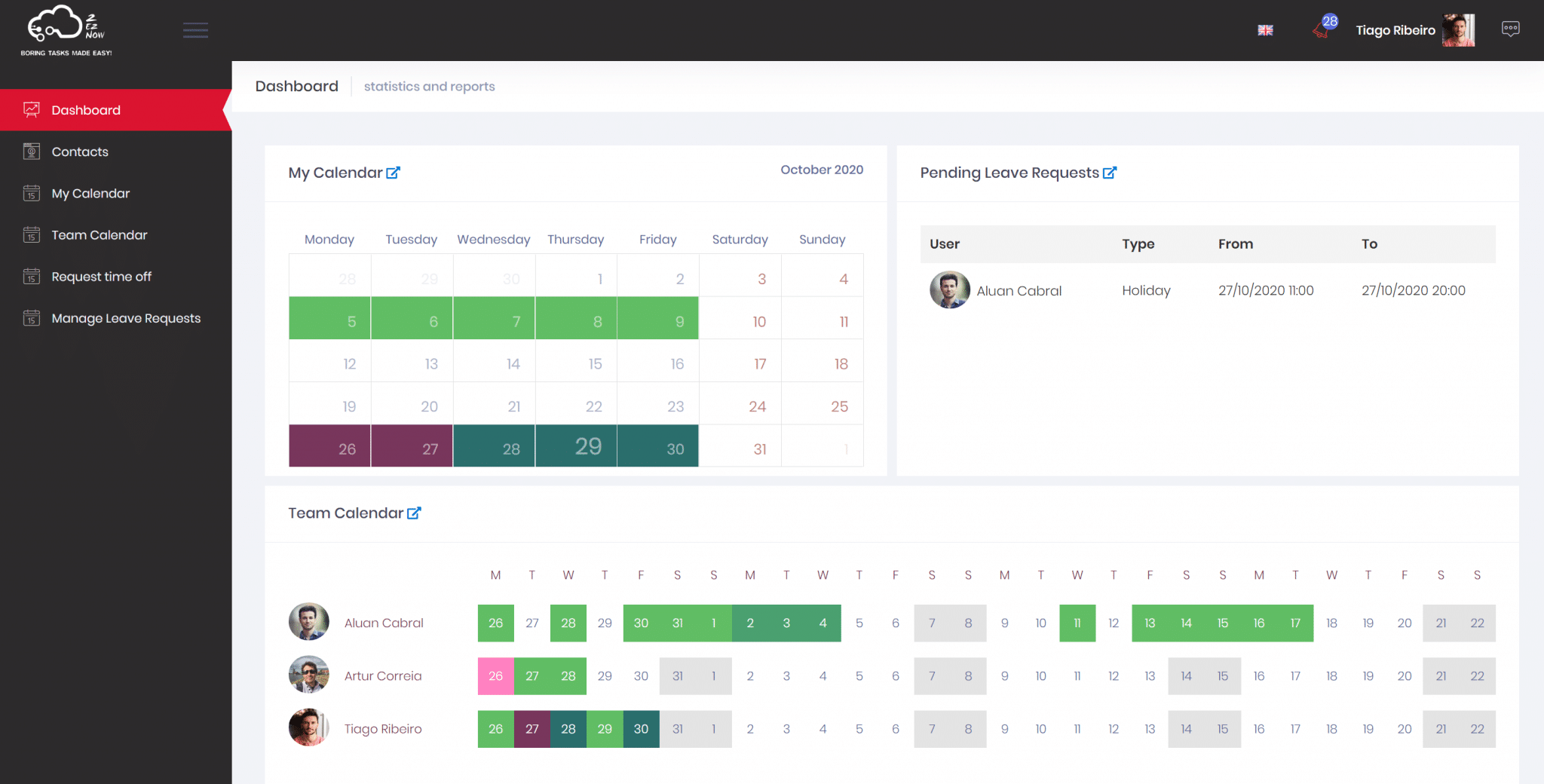Click the purple October 26 calendar cell

329,446
